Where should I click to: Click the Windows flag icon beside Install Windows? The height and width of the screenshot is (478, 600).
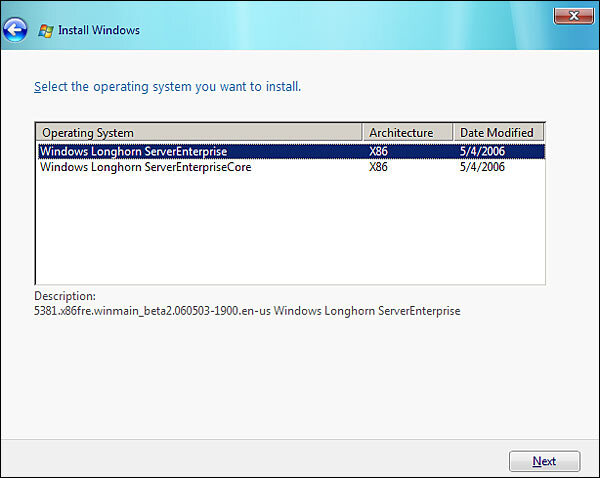pyautogui.click(x=46, y=31)
